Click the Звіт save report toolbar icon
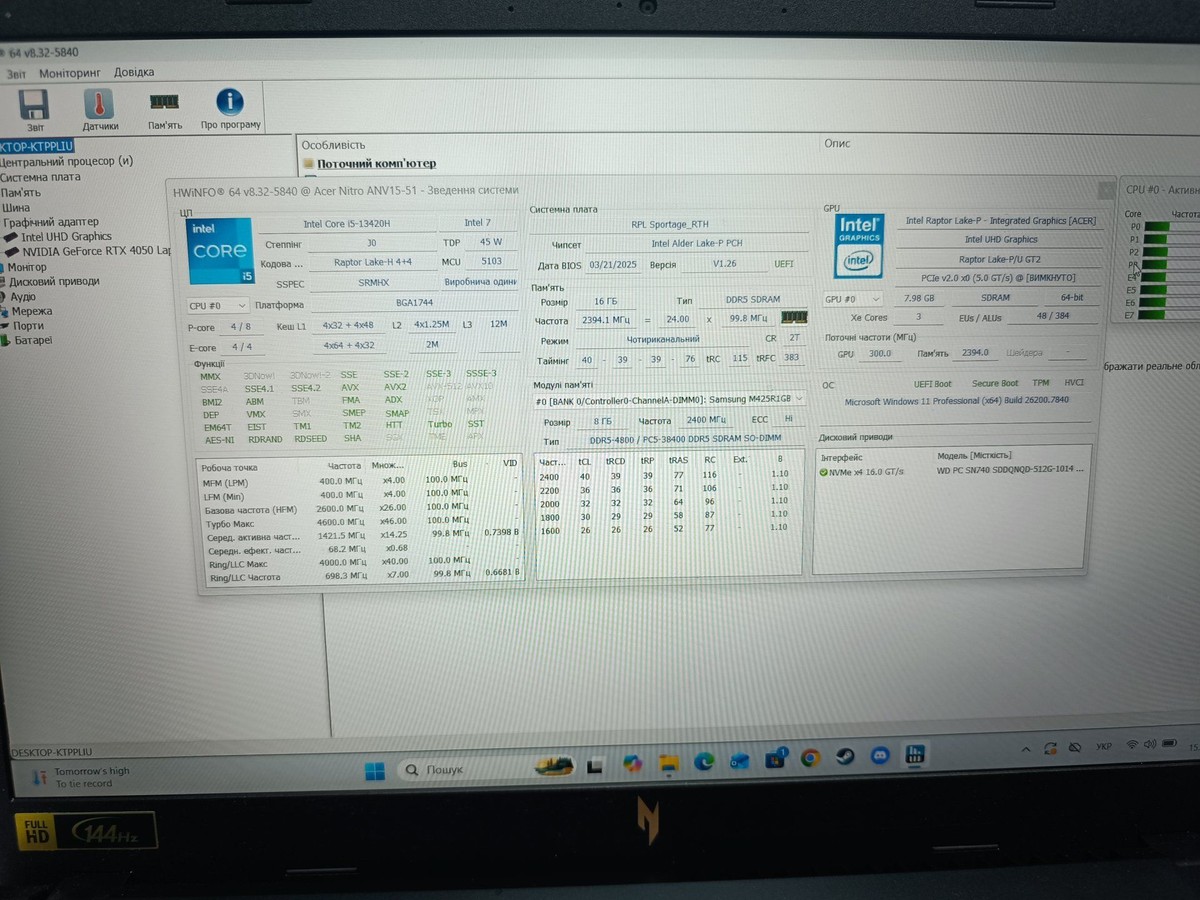The image size is (1200, 900). pos(34,106)
